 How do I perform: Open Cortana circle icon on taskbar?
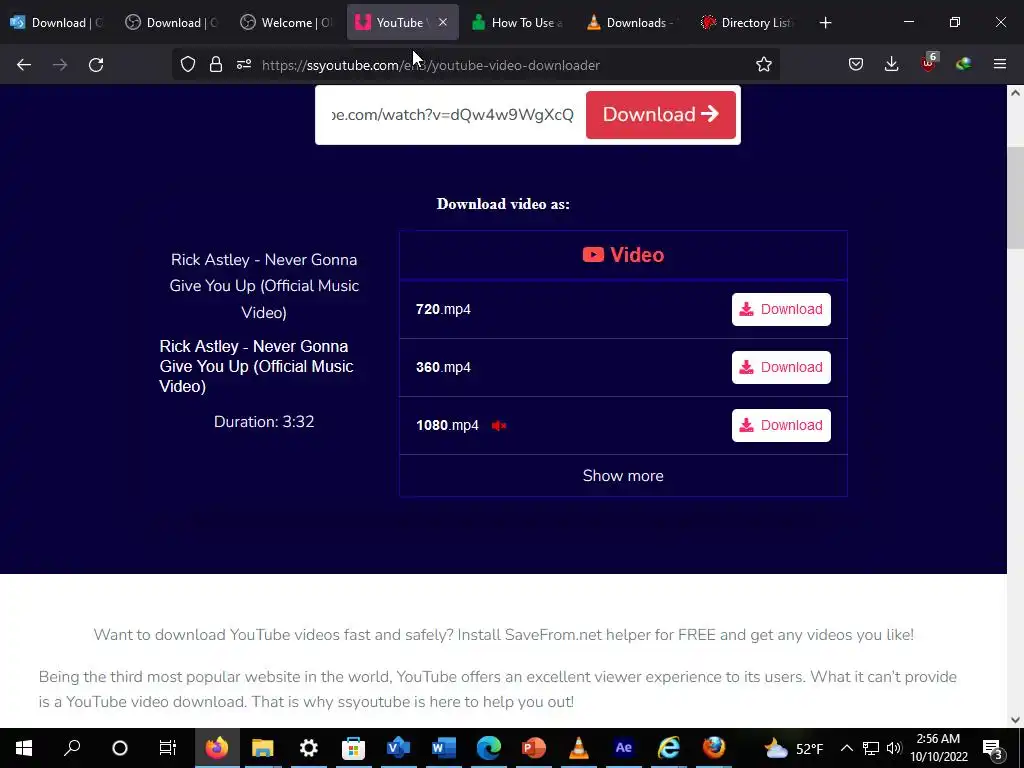(x=120, y=748)
